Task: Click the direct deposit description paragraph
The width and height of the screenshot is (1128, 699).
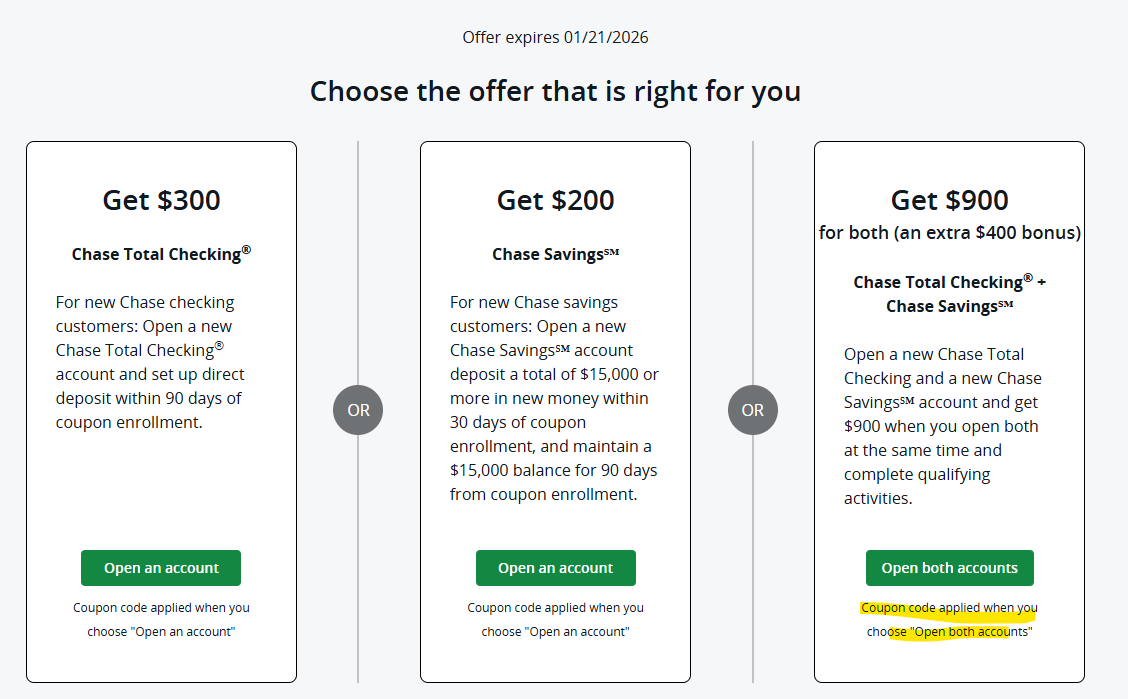Action: click(x=150, y=362)
